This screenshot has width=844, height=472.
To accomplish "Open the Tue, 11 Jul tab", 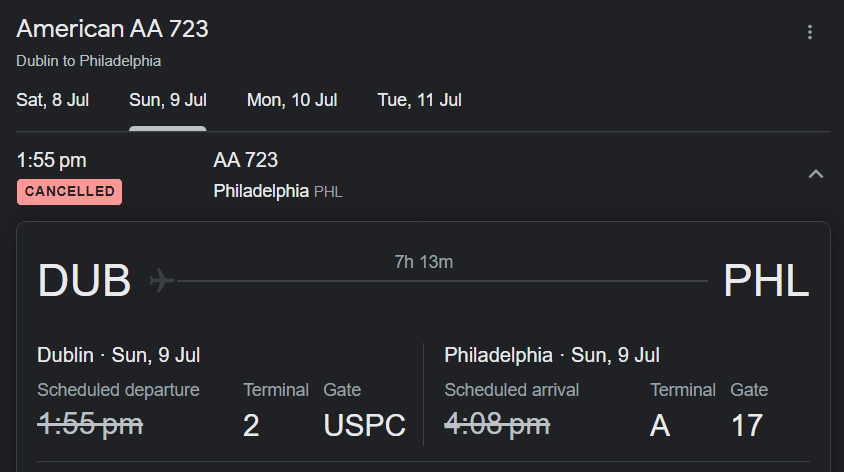I will [419, 100].
